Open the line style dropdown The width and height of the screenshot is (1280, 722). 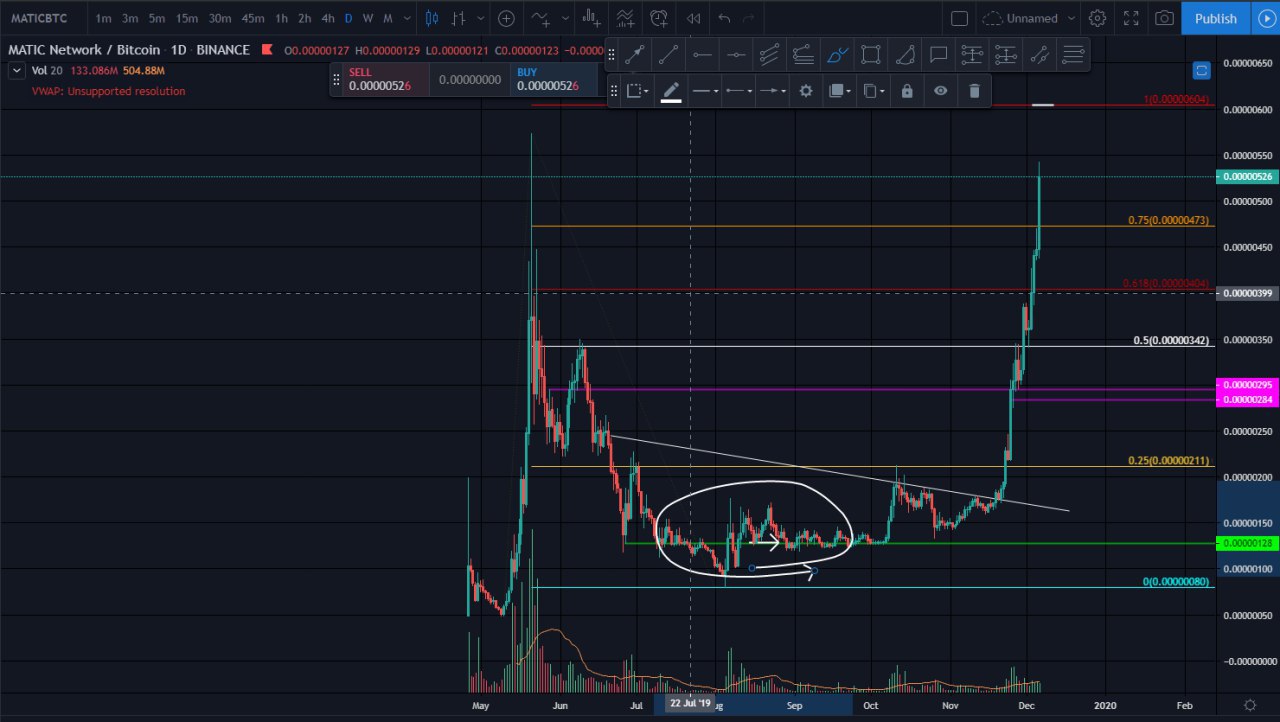(x=705, y=91)
